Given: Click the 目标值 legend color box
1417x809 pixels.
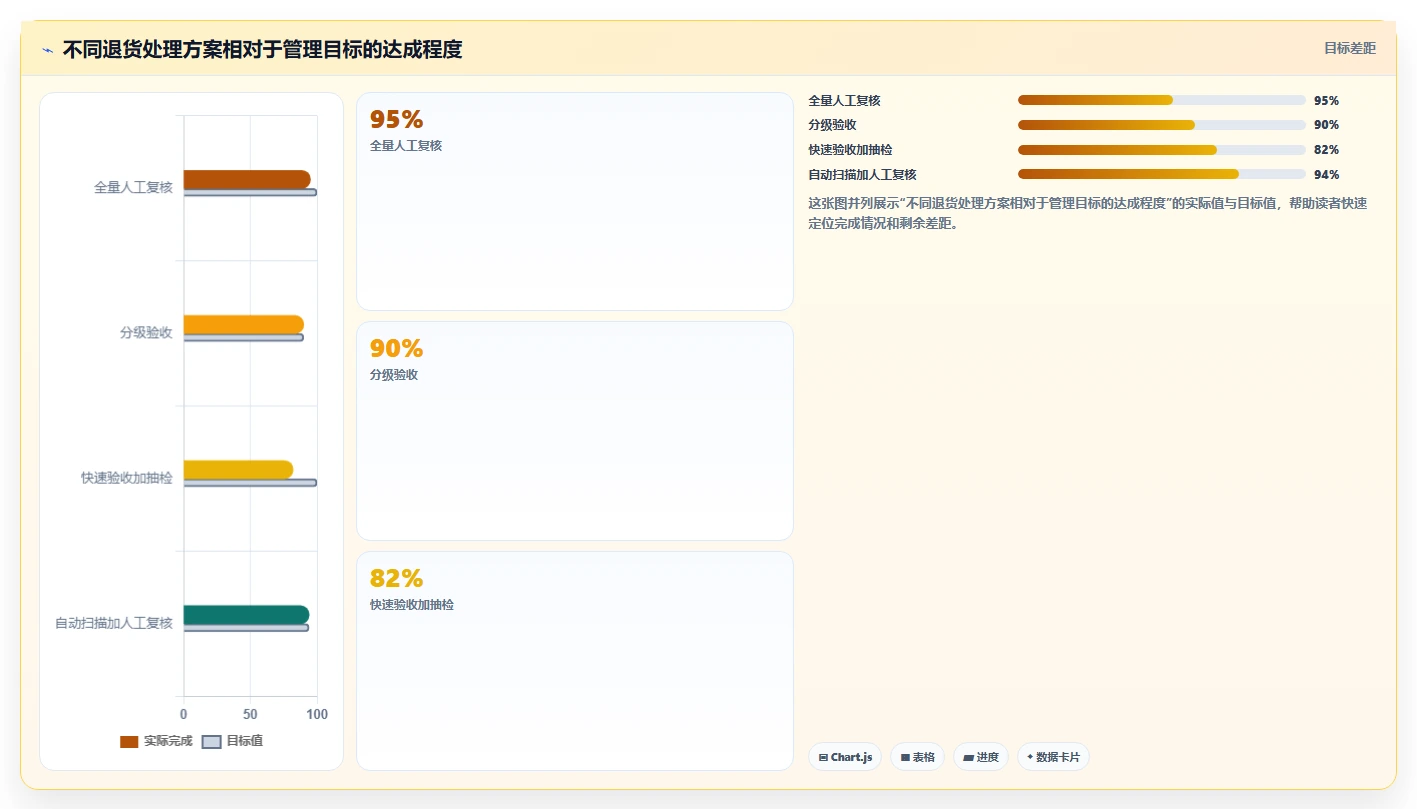Looking at the screenshot, I should pyautogui.click(x=211, y=742).
